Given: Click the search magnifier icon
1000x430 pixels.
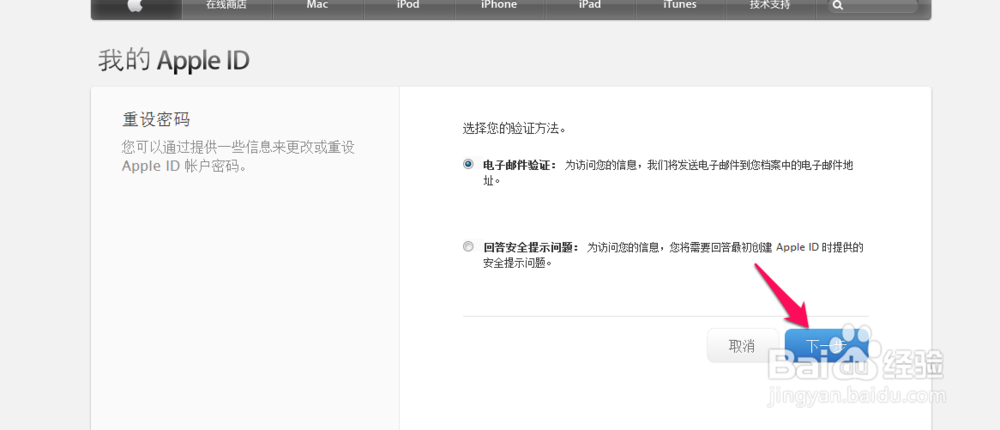Looking at the screenshot, I should click(837, 5).
